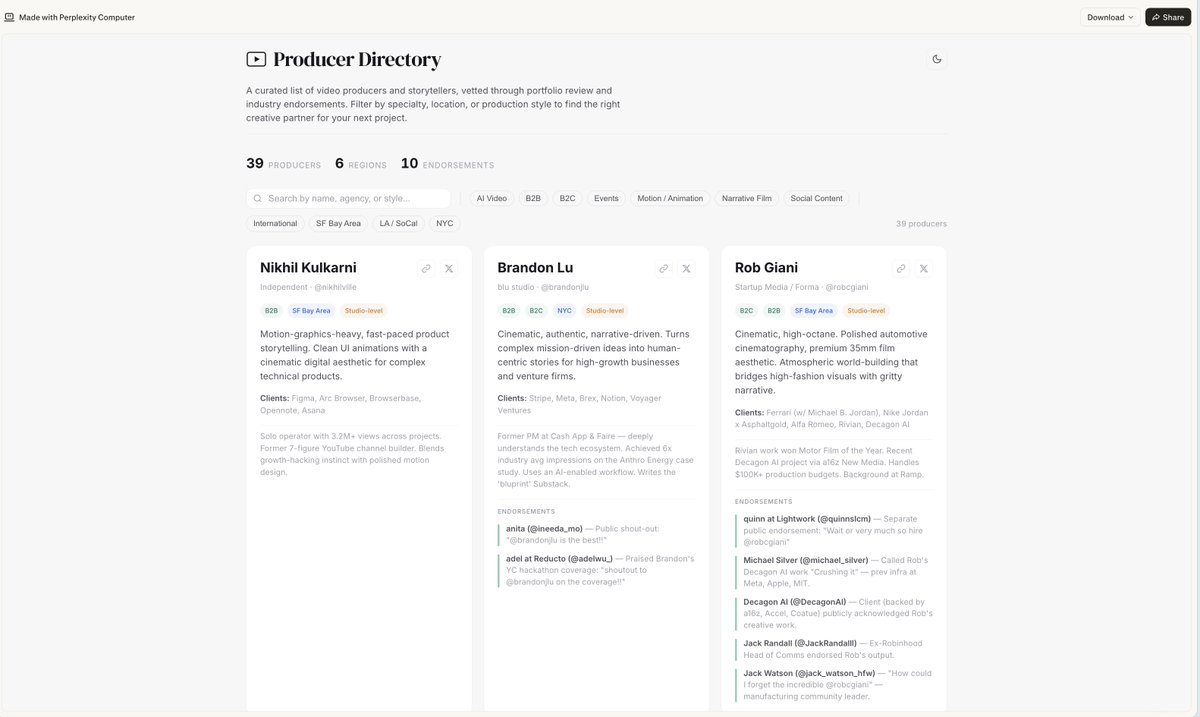This screenshot has height=717, width=1200.
Task: Click Brandon Lu's NYC tag
Action: [x=564, y=311]
